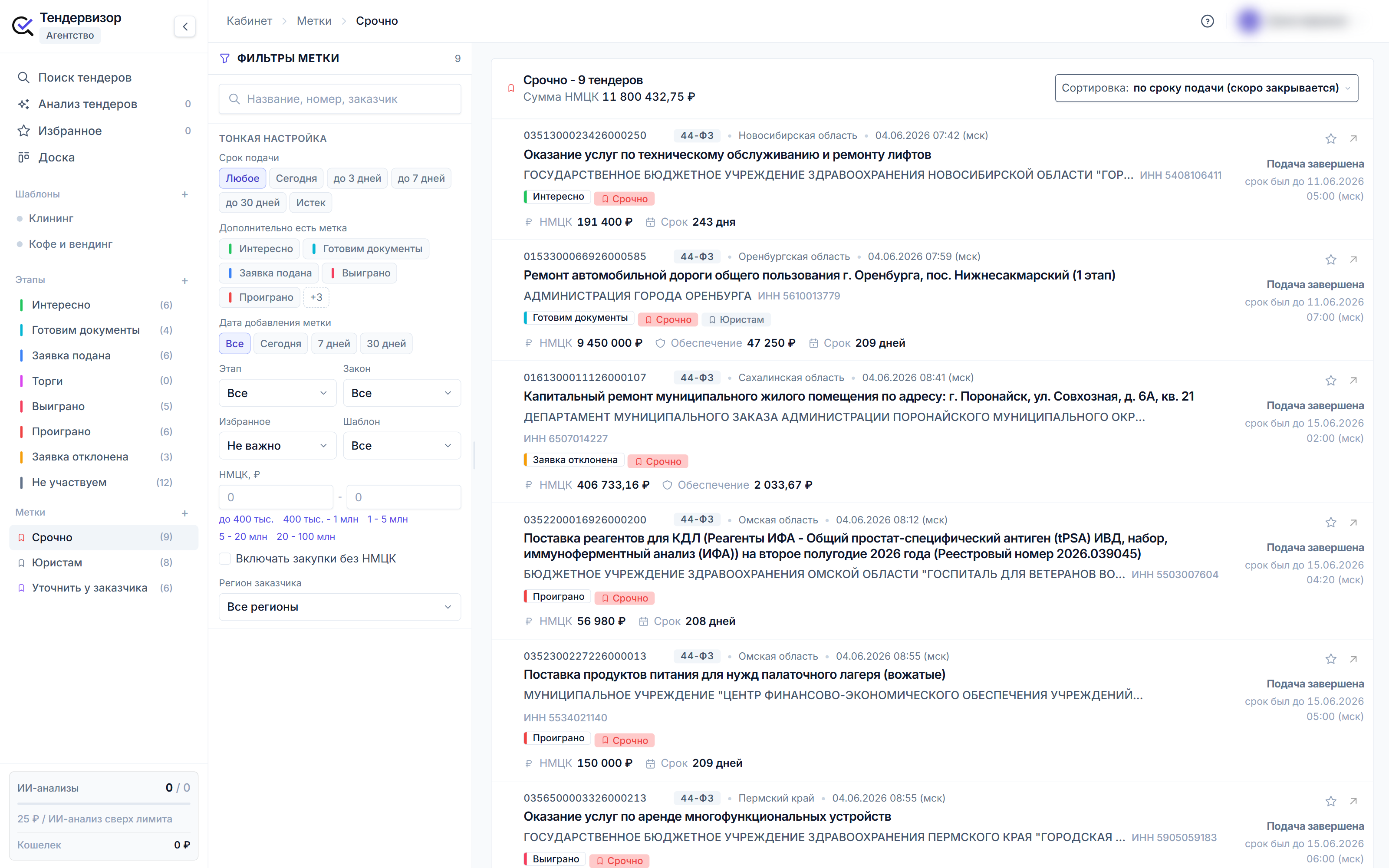1389x868 pixels.
Task: Set label date filter to 7 дней
Action: coord(333,344)
